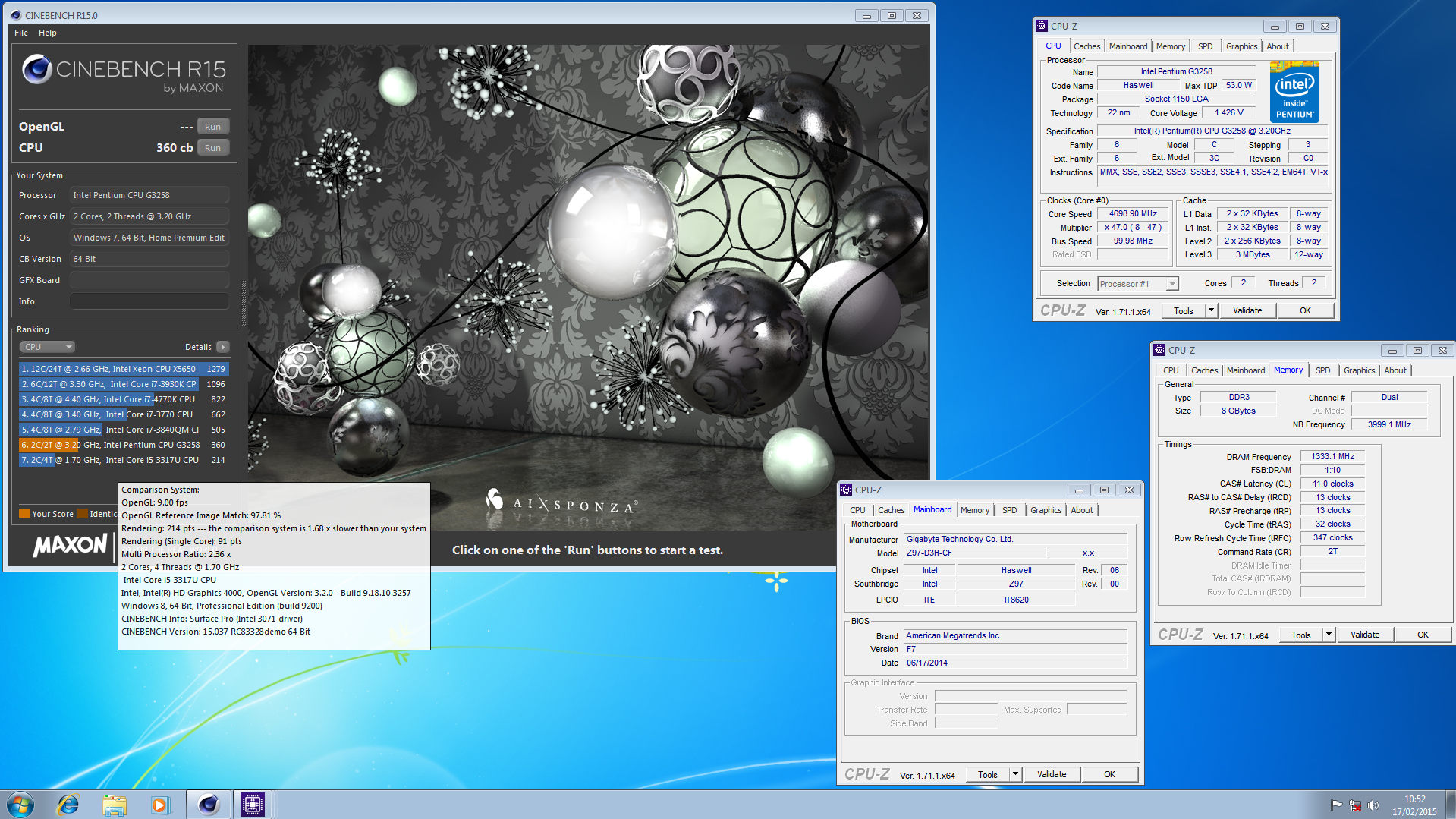Click the Info input field
The width and height of the screenshot is (1456, 819).
point(149,301)
